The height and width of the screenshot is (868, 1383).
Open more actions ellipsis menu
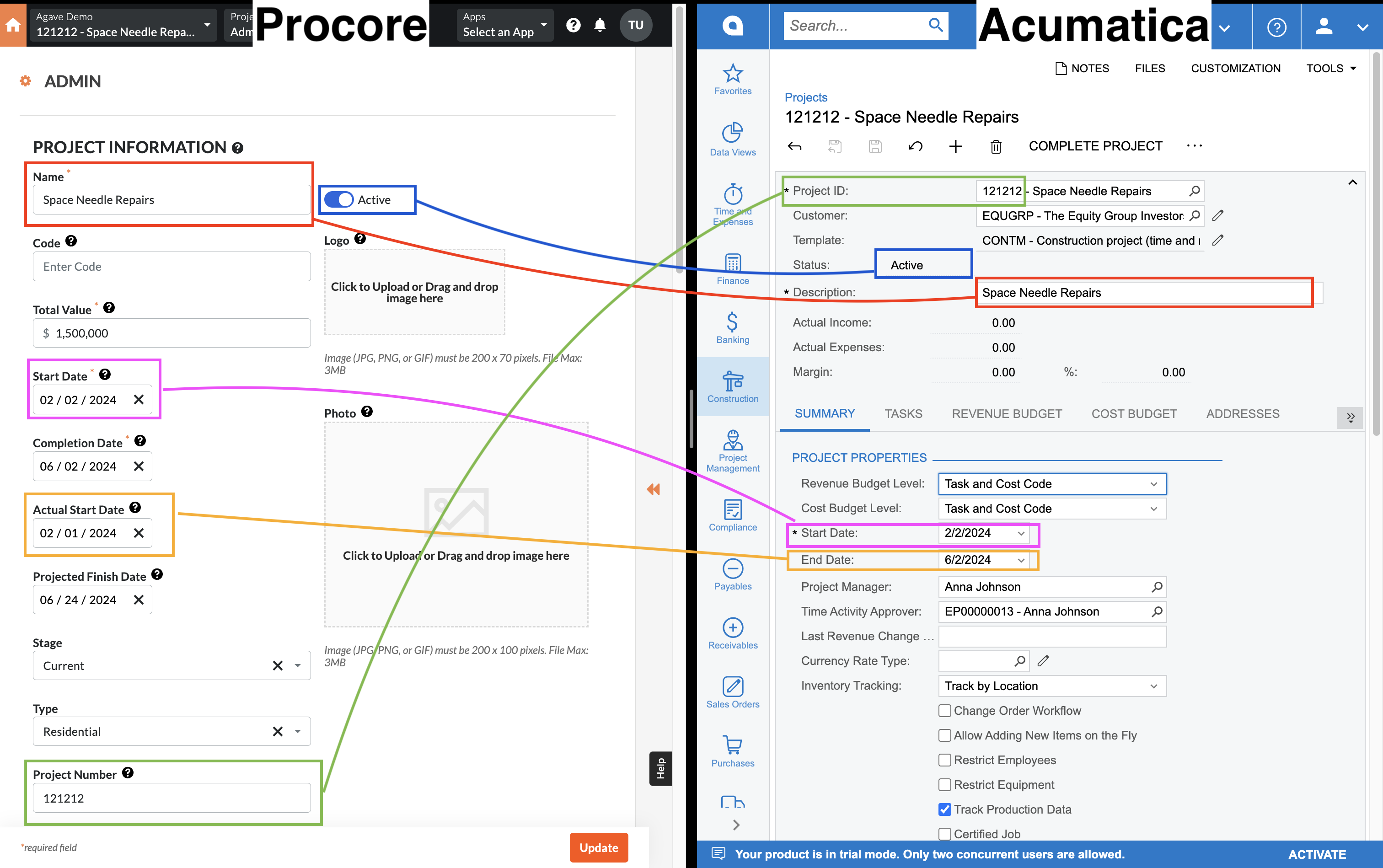(1194, 146)
